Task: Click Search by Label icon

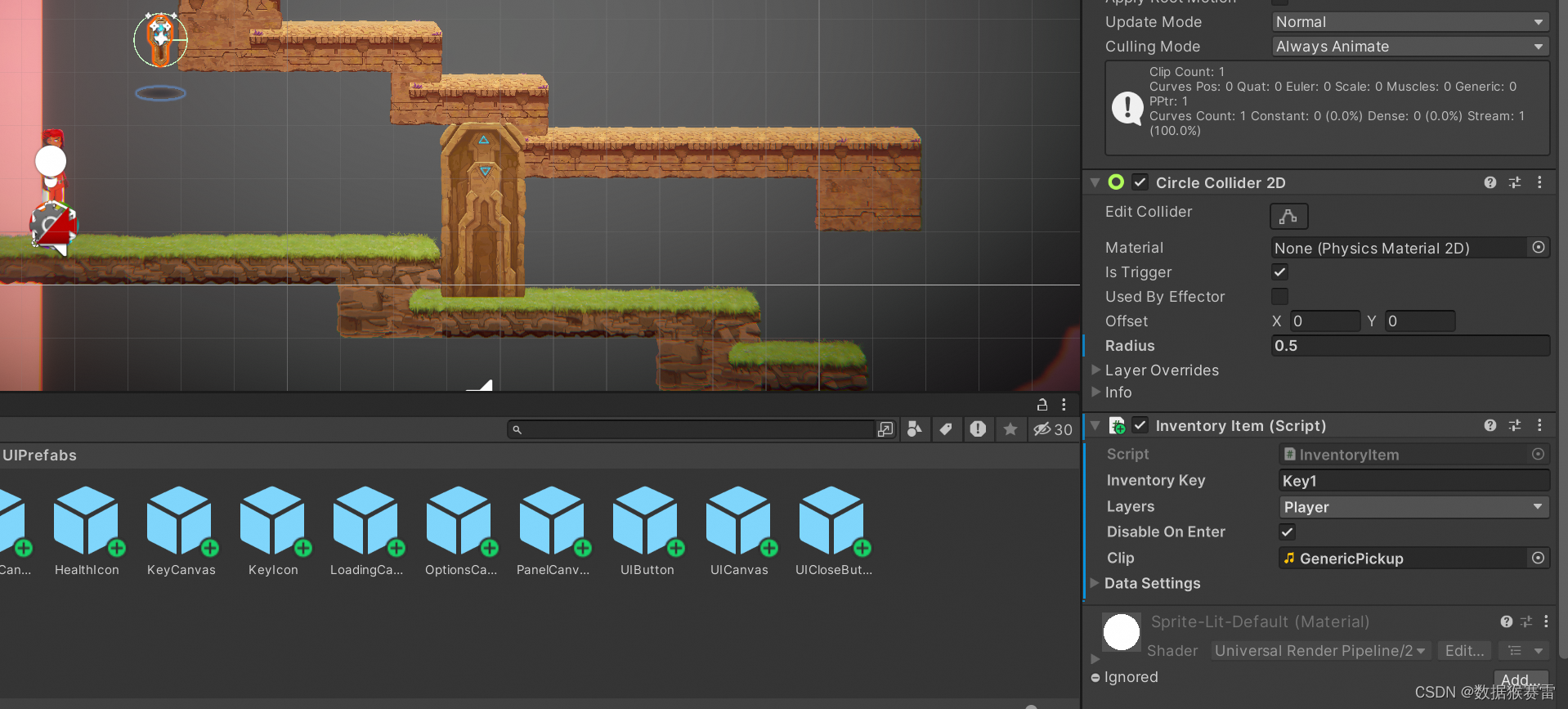Action: click(x=946, y=429)
